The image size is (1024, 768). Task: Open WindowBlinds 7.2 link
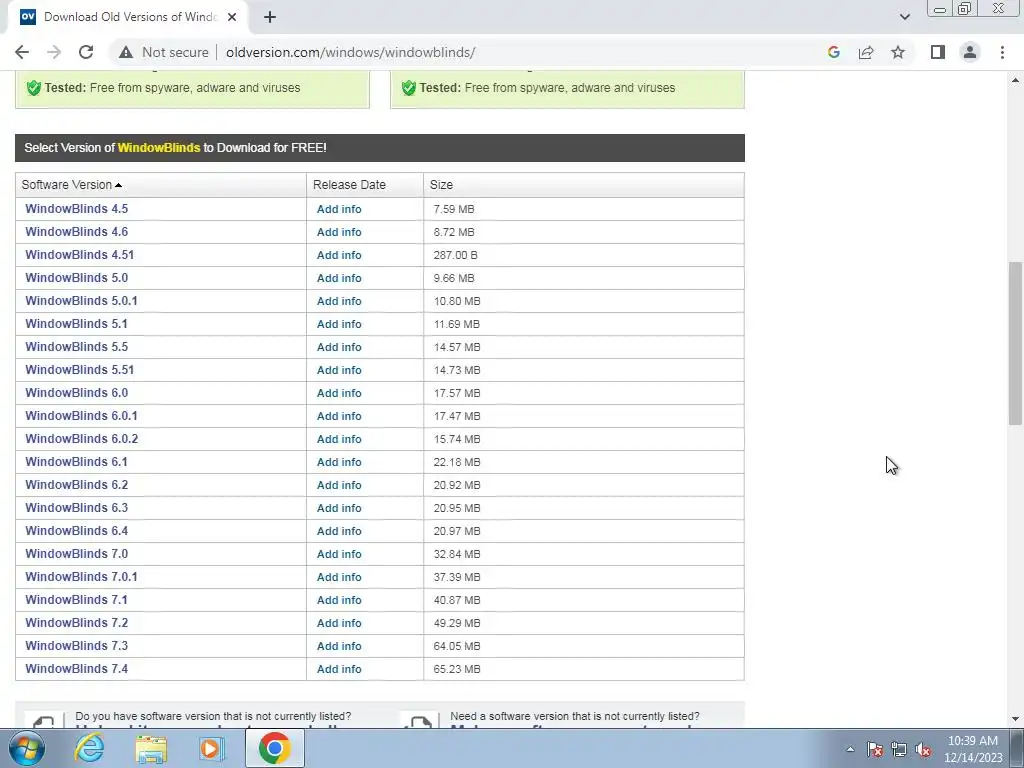pyautogui.click(x=76, y=622)
